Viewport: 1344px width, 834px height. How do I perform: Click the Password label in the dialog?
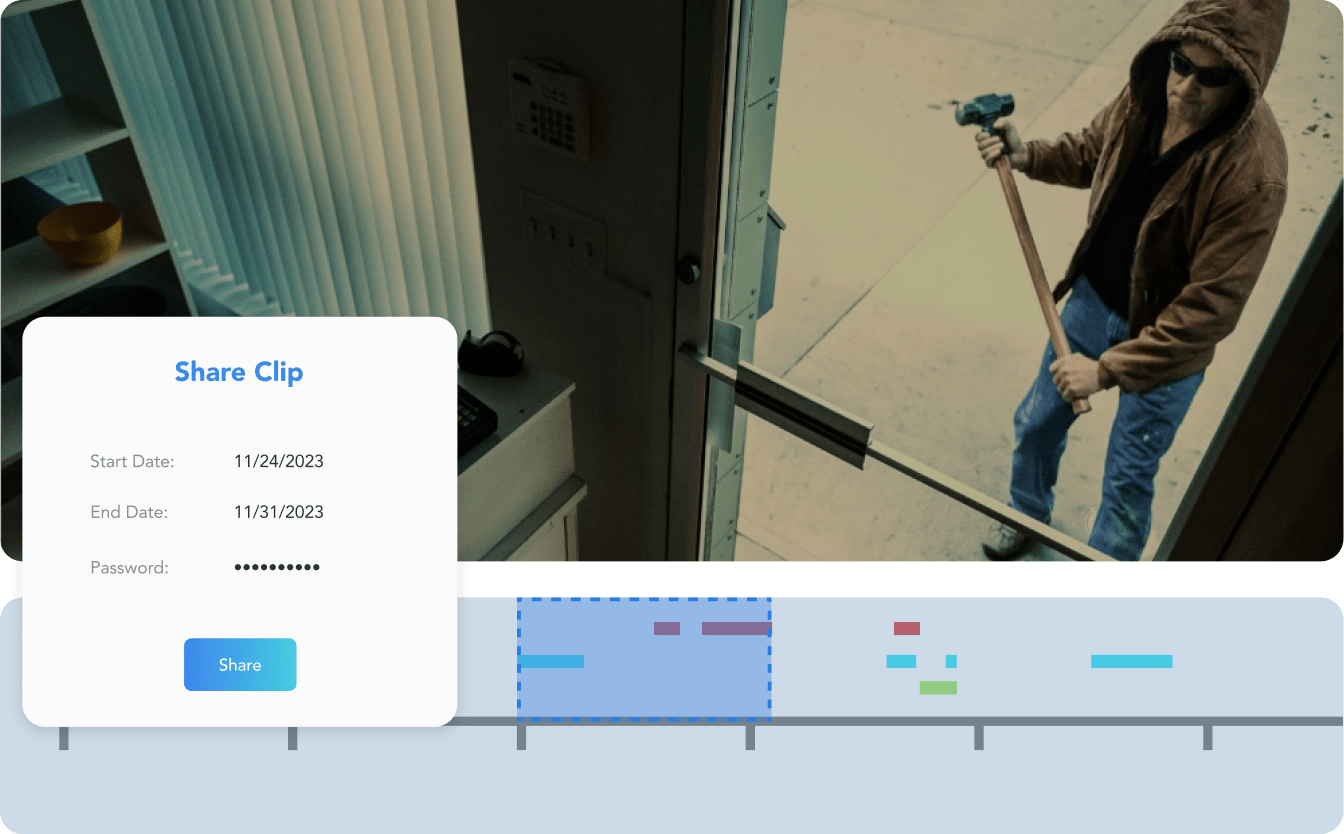tap(129, 568)
